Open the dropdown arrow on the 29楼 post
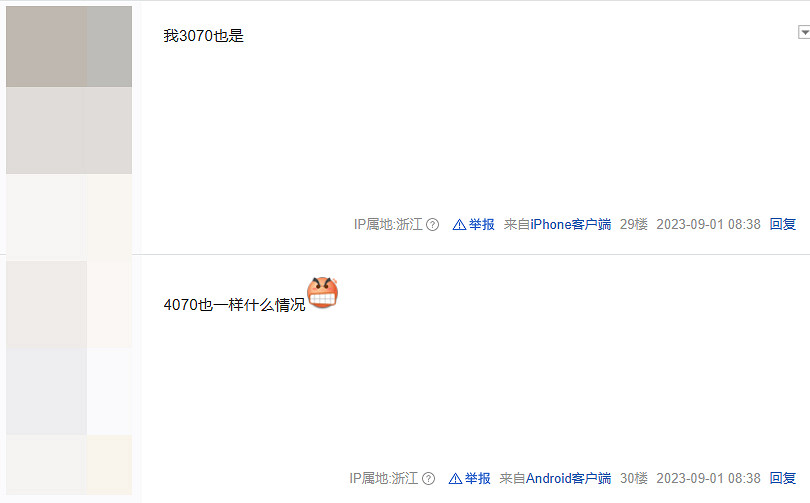810x503 pixels. [x=804, y=32]
